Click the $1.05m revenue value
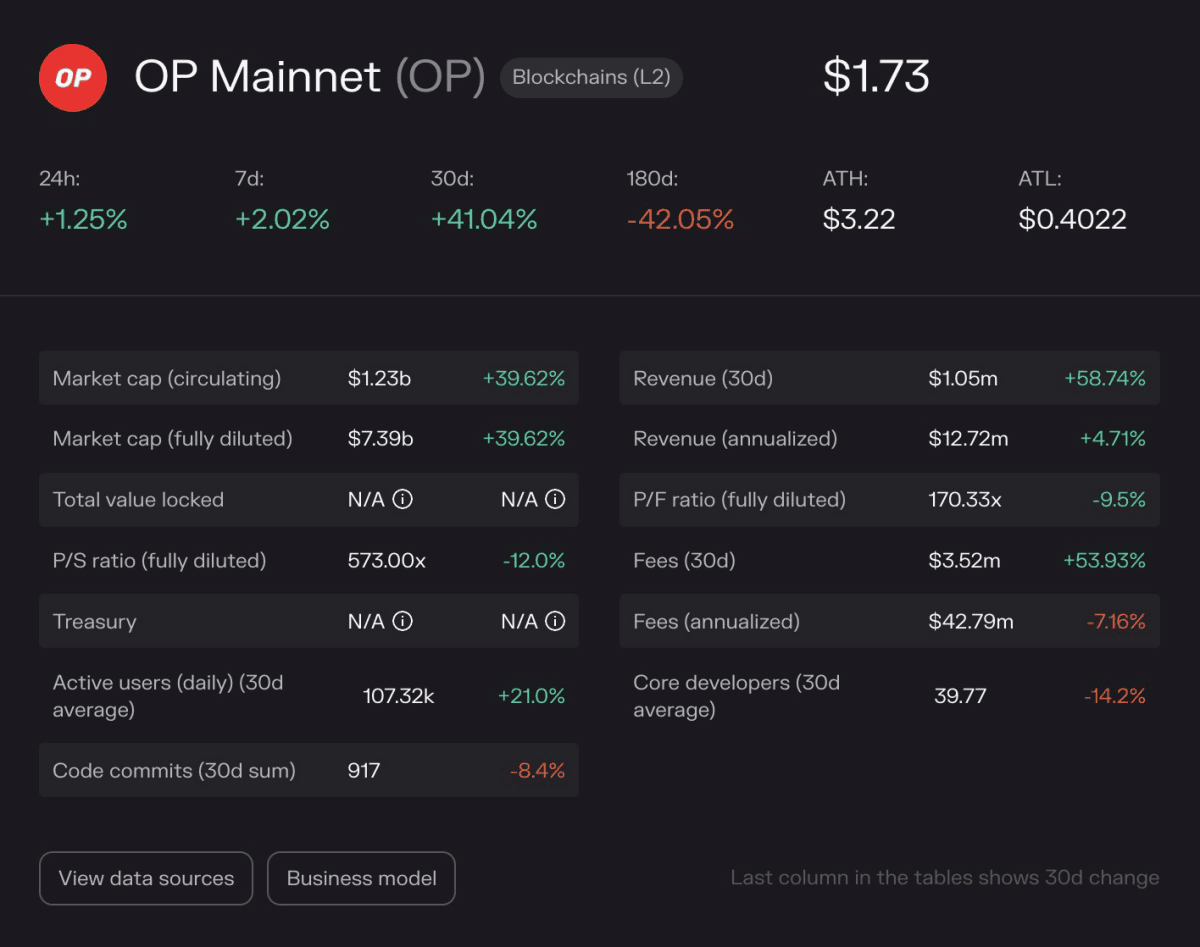Screen dimensions: 1200x947 click(x=963, y=378)
